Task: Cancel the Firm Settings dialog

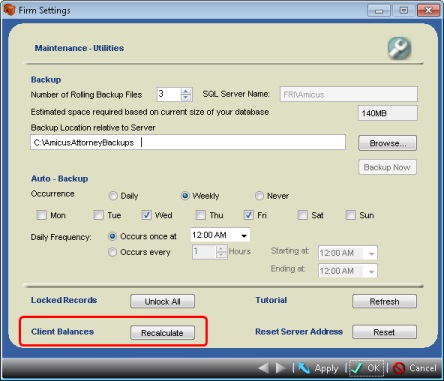Action: point(415,368)
